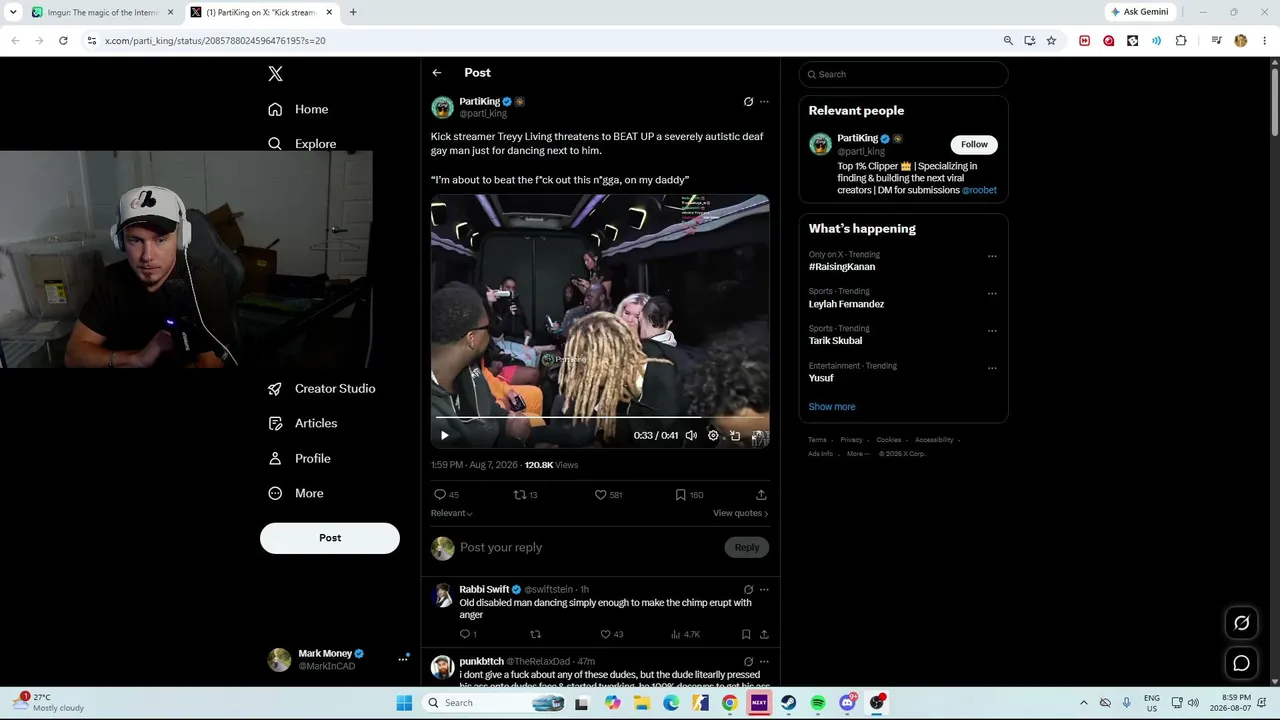Open Grok on Rabbi Swift's reply

748,590
